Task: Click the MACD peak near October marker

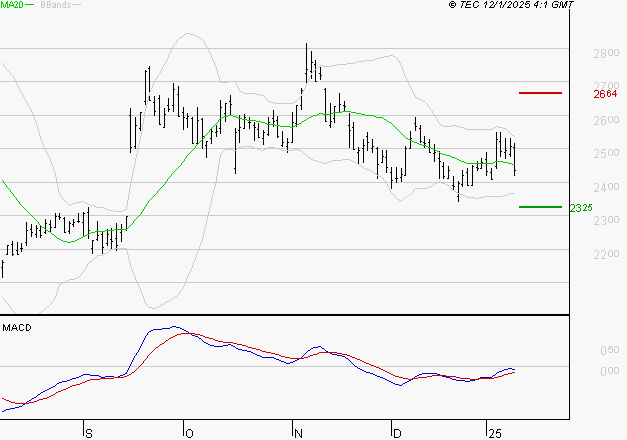Action: (172, 327)
